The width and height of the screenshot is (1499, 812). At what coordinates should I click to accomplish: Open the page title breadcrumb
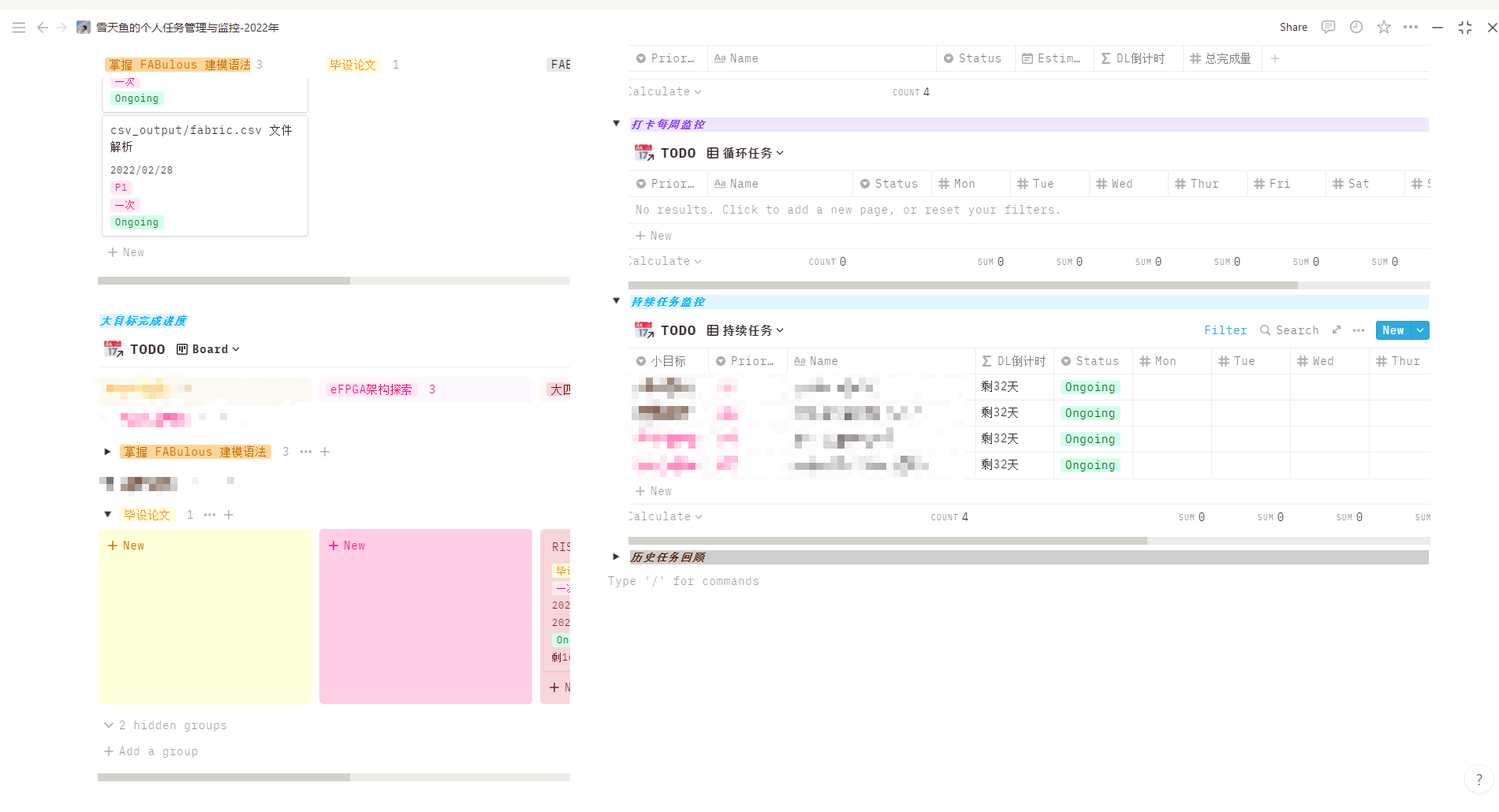click(x=188, y=28)
